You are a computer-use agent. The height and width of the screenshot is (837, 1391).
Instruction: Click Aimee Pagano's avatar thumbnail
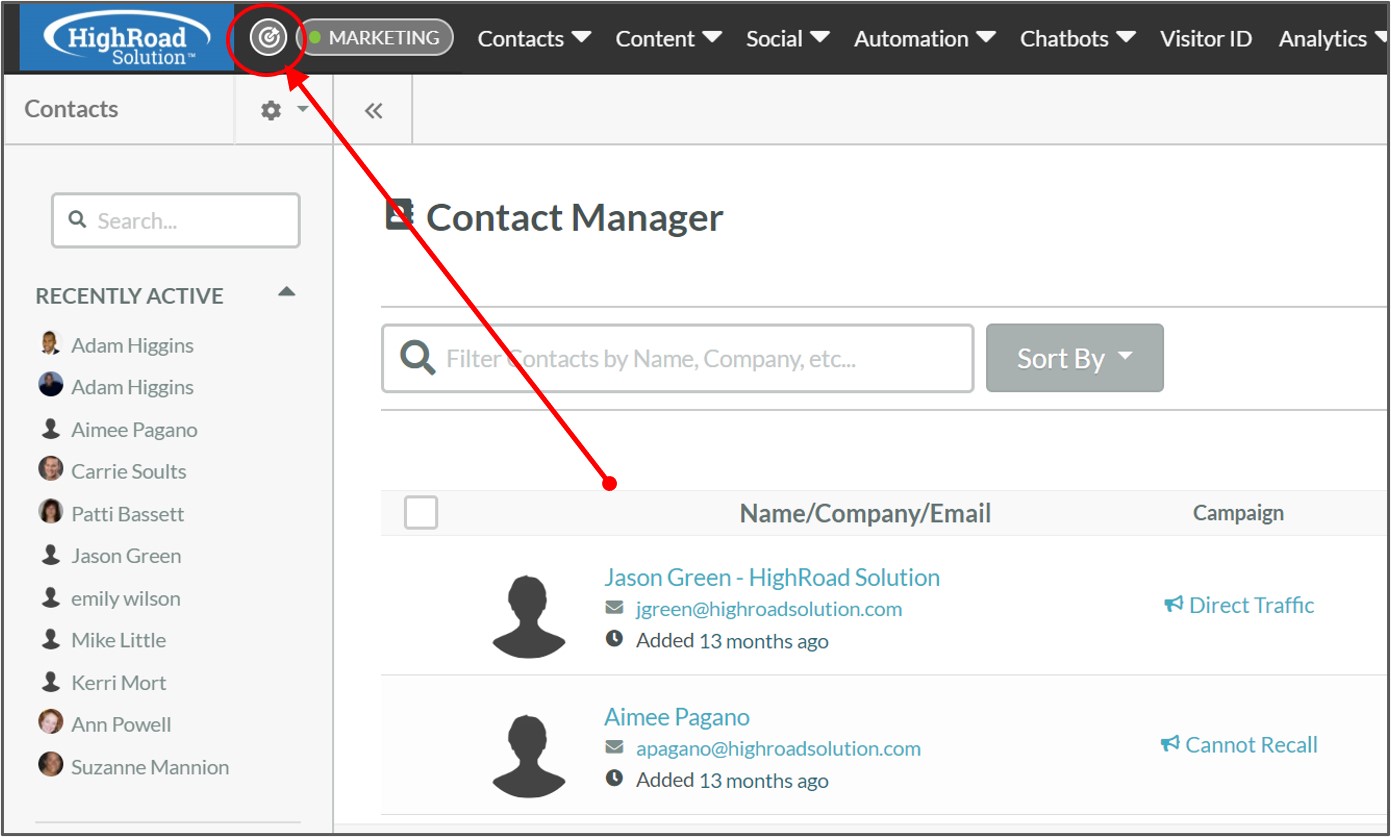[529, 751]
